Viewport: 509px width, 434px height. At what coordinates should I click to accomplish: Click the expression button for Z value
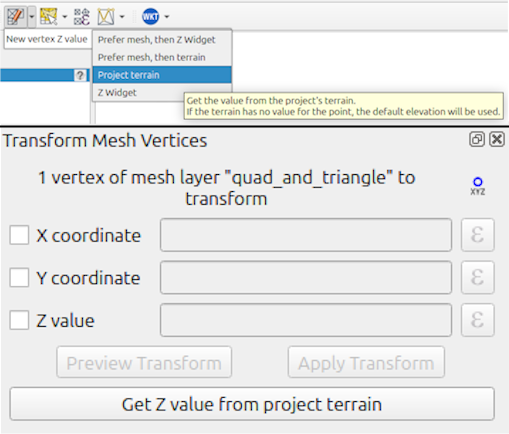pyautogui.click(x=478, y=320)
